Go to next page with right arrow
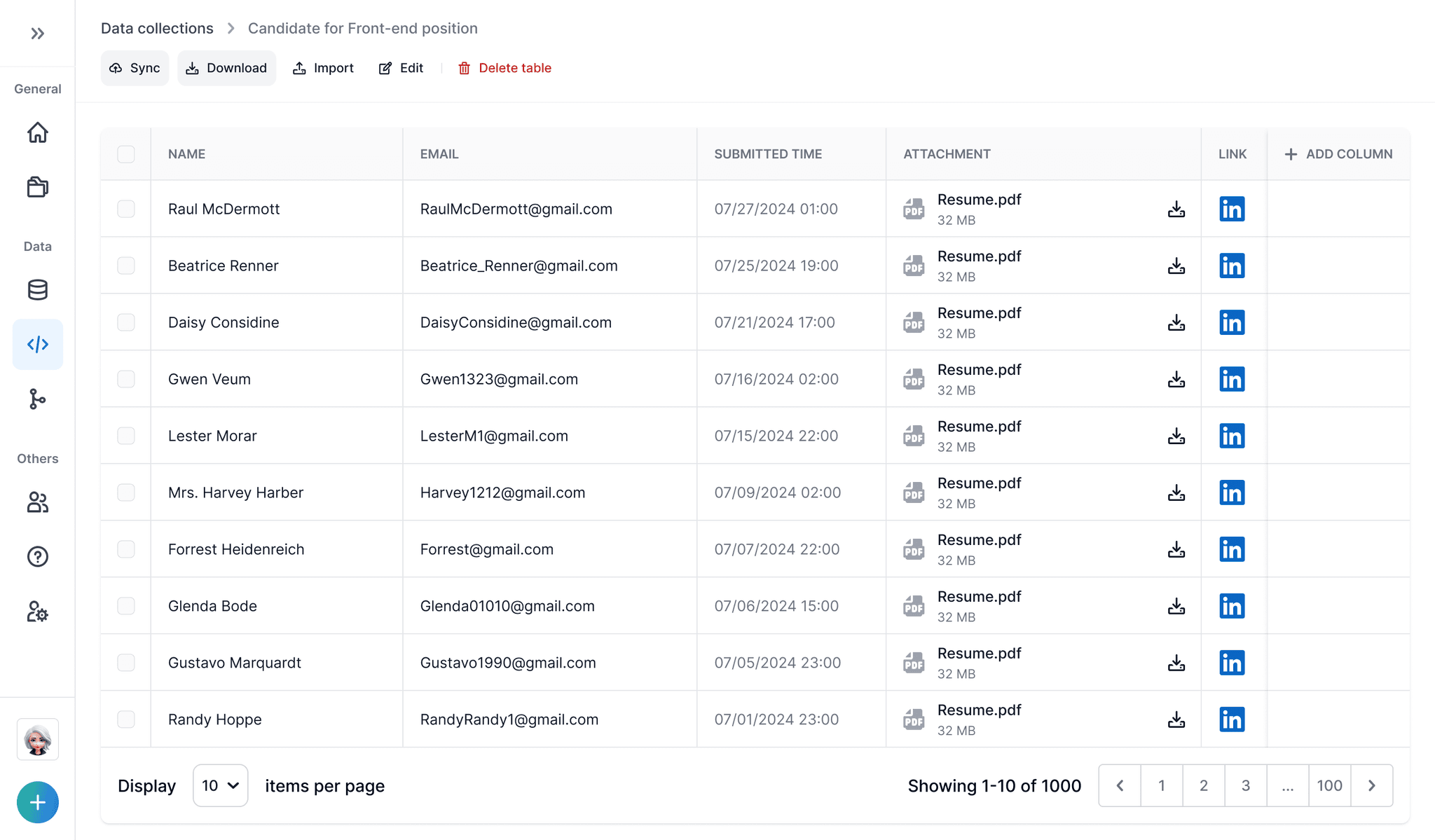The image size is (1435, 840). [x=1372, y=785]
